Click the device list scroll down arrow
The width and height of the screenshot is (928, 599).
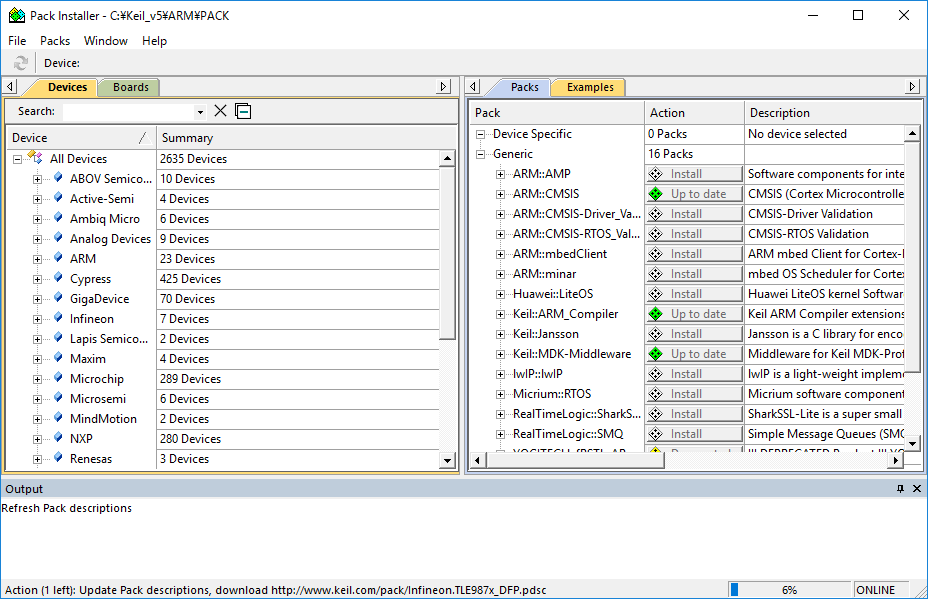[x=447, y=460]
